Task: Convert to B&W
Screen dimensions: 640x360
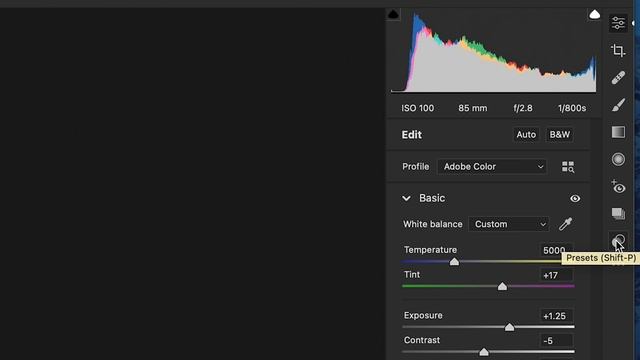Action: tap(559, 135)
